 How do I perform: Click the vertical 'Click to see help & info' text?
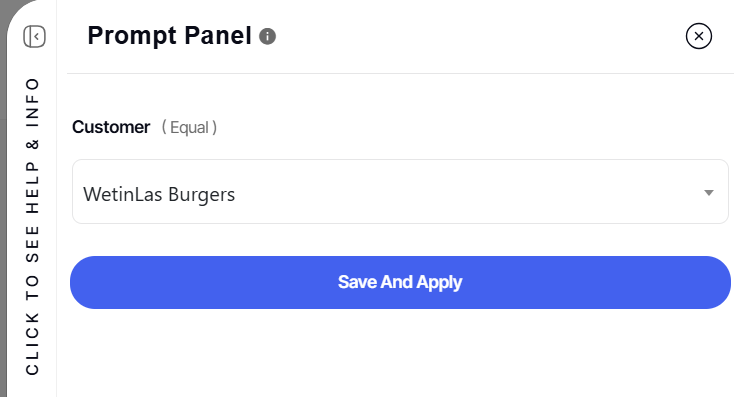tap(32, 226)
